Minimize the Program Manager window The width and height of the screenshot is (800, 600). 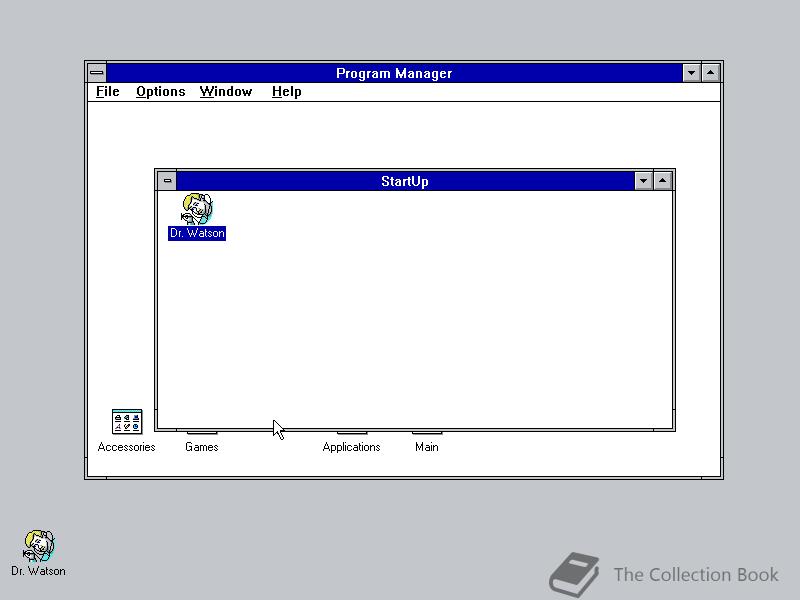(691, 73)
